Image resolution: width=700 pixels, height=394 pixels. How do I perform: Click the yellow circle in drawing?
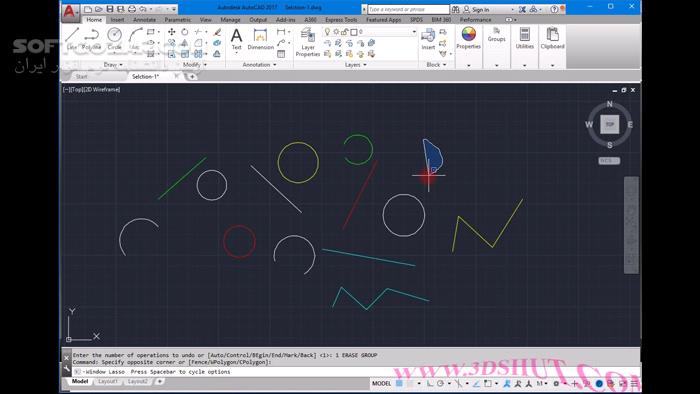click(298, 162)
